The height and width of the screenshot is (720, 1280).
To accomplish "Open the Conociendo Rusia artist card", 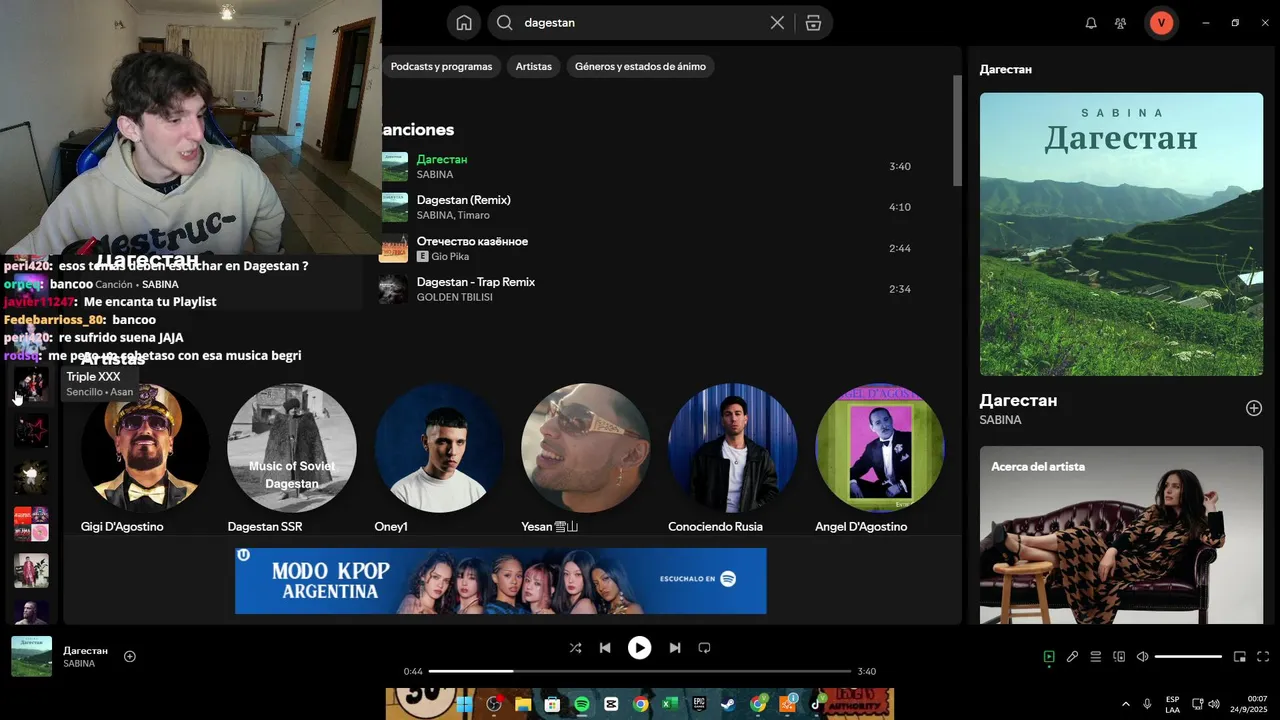I will click(x=733, y=458).
